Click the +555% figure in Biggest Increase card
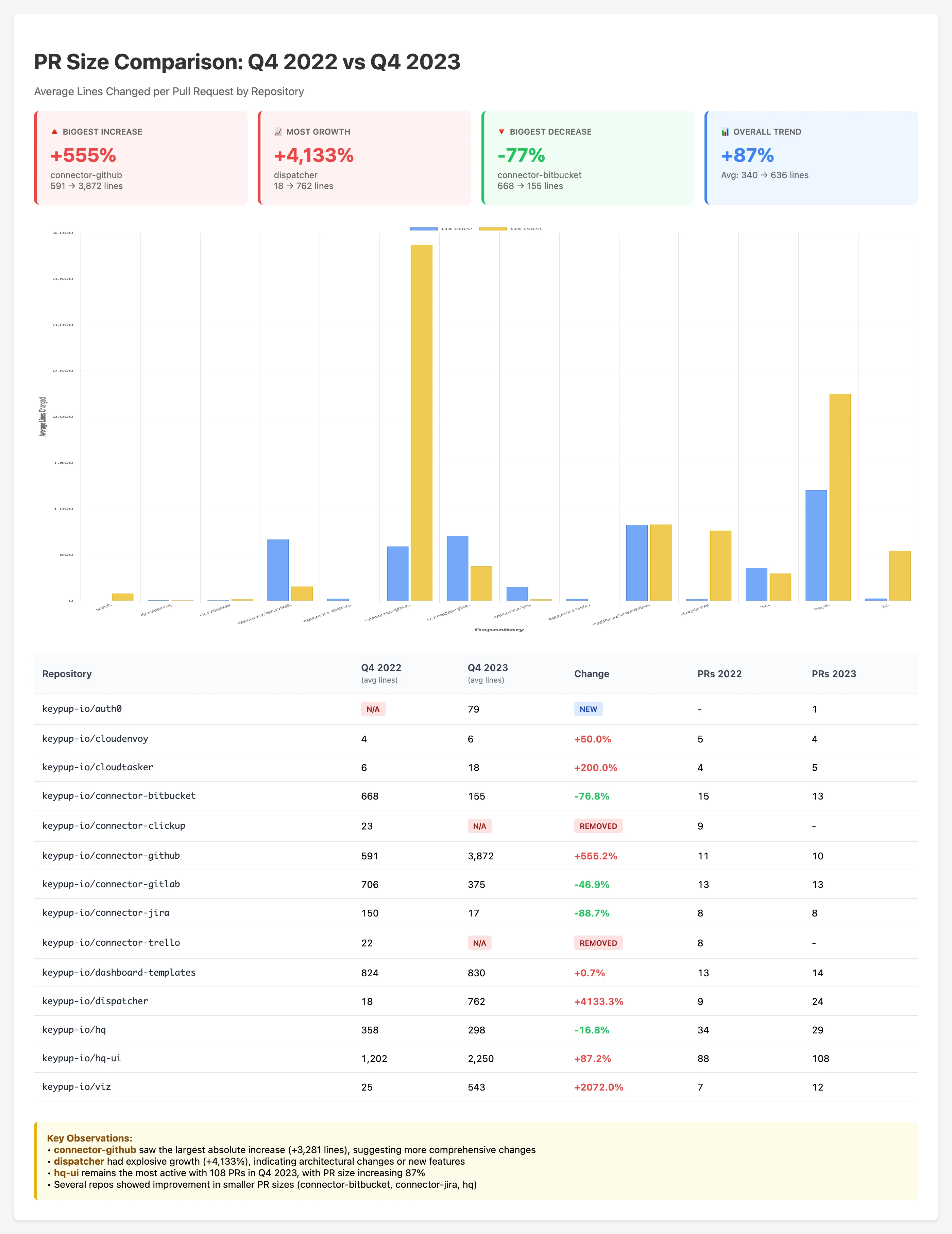The width and height of the screenshot is (952, 1234). click(83, 155)
